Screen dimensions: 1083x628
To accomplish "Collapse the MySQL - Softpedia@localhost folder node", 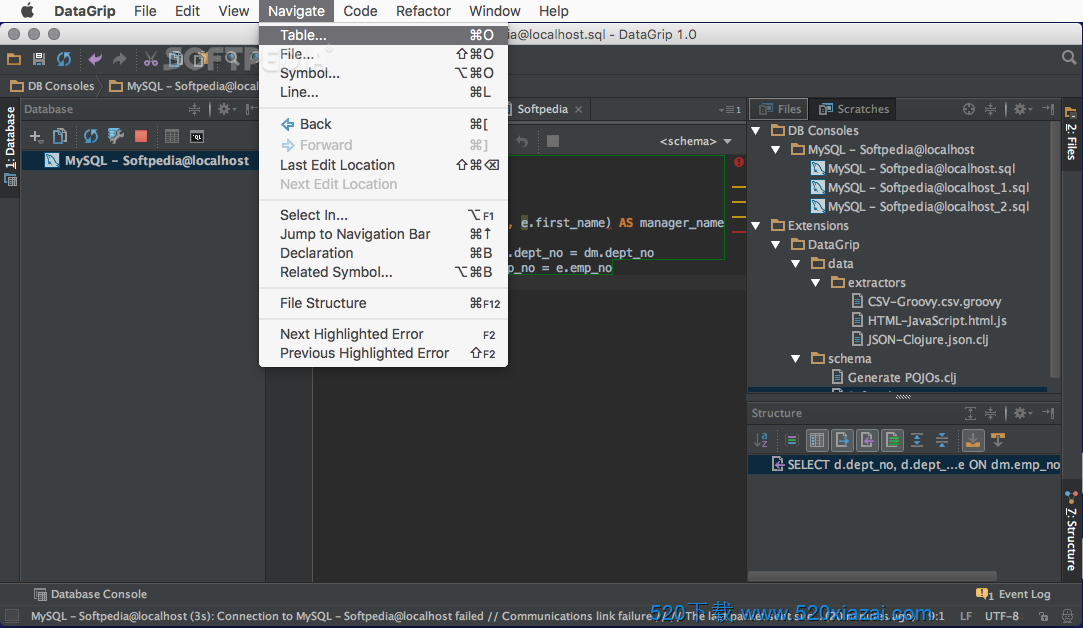I will (776, 149).
